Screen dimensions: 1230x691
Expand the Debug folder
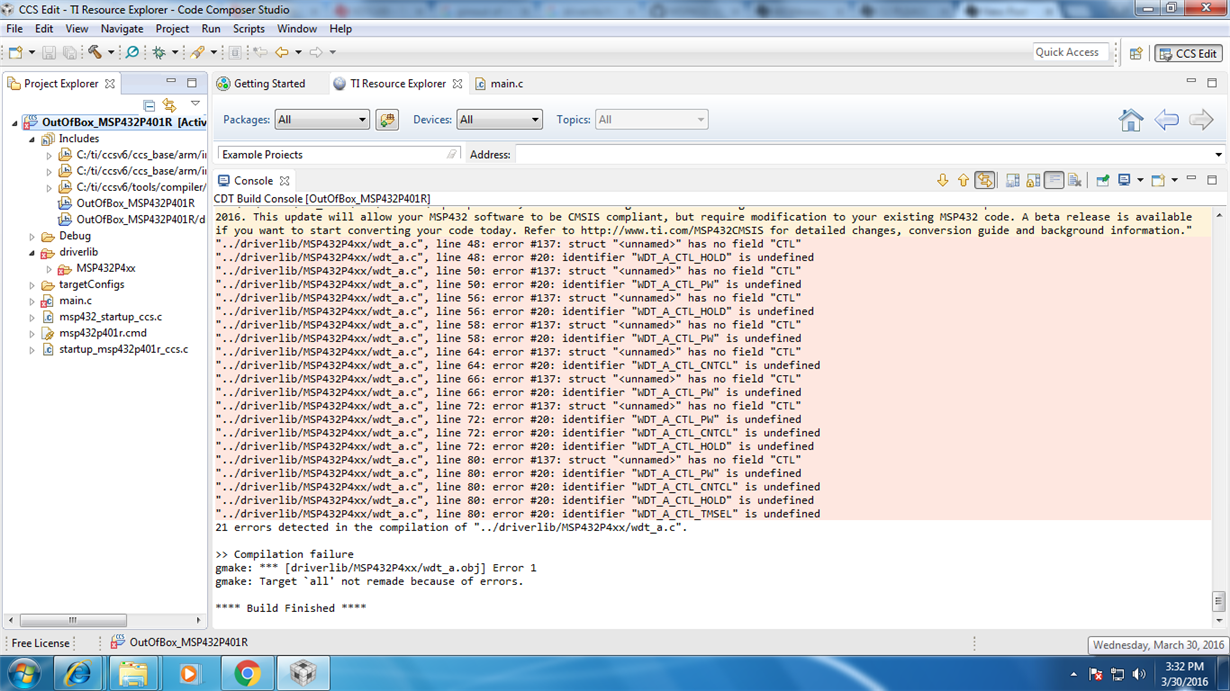point(32,237)
